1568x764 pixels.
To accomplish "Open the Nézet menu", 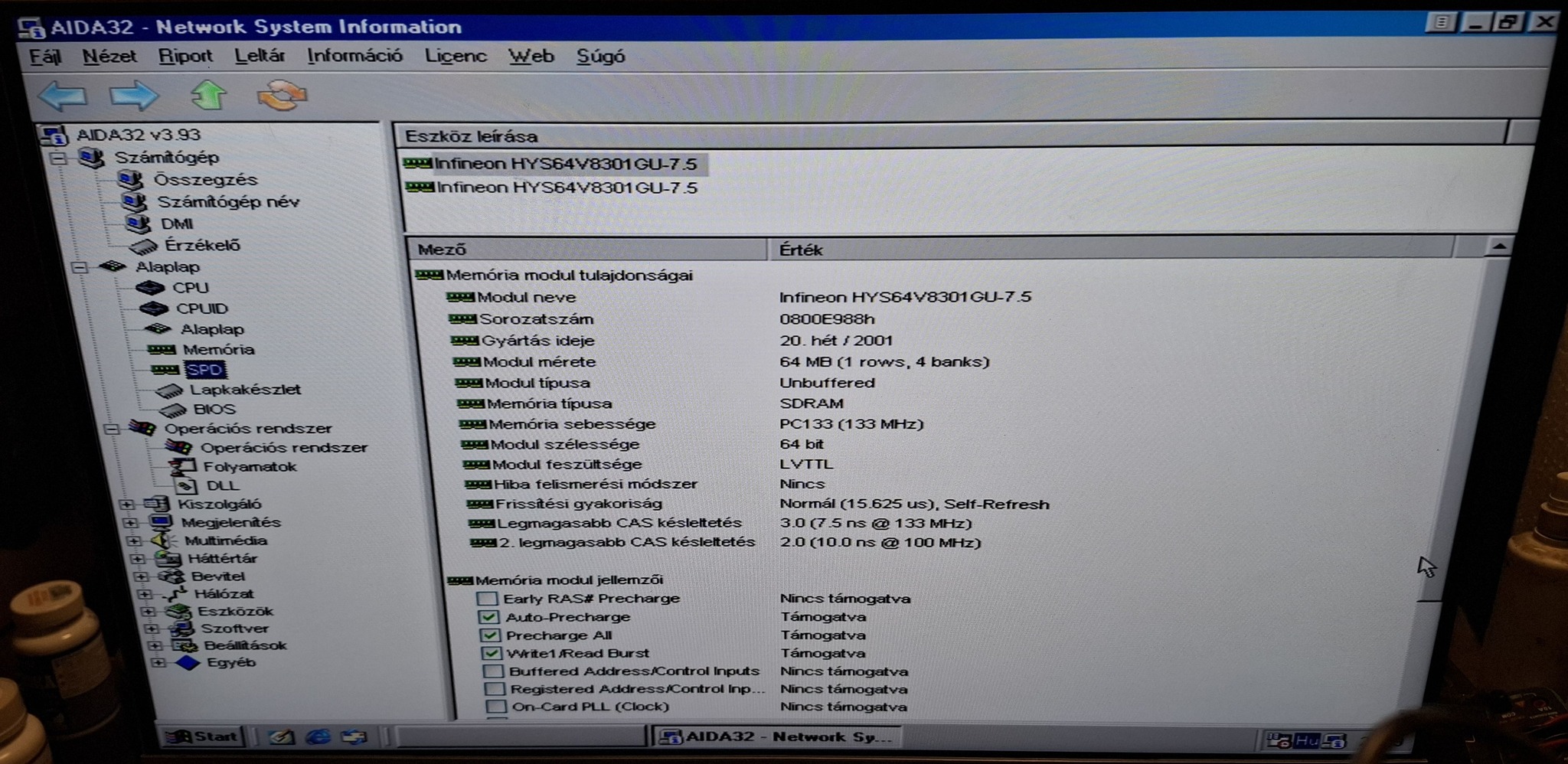I will coord(109,56).
